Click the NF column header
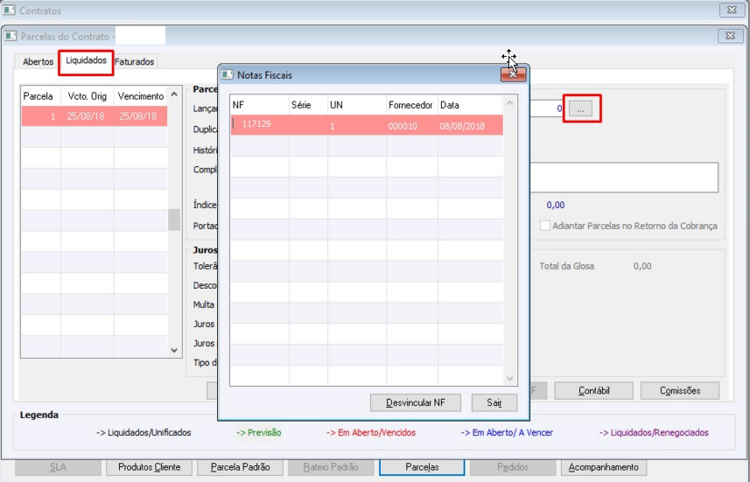This screenshot has height=482, width=750. 260,105
